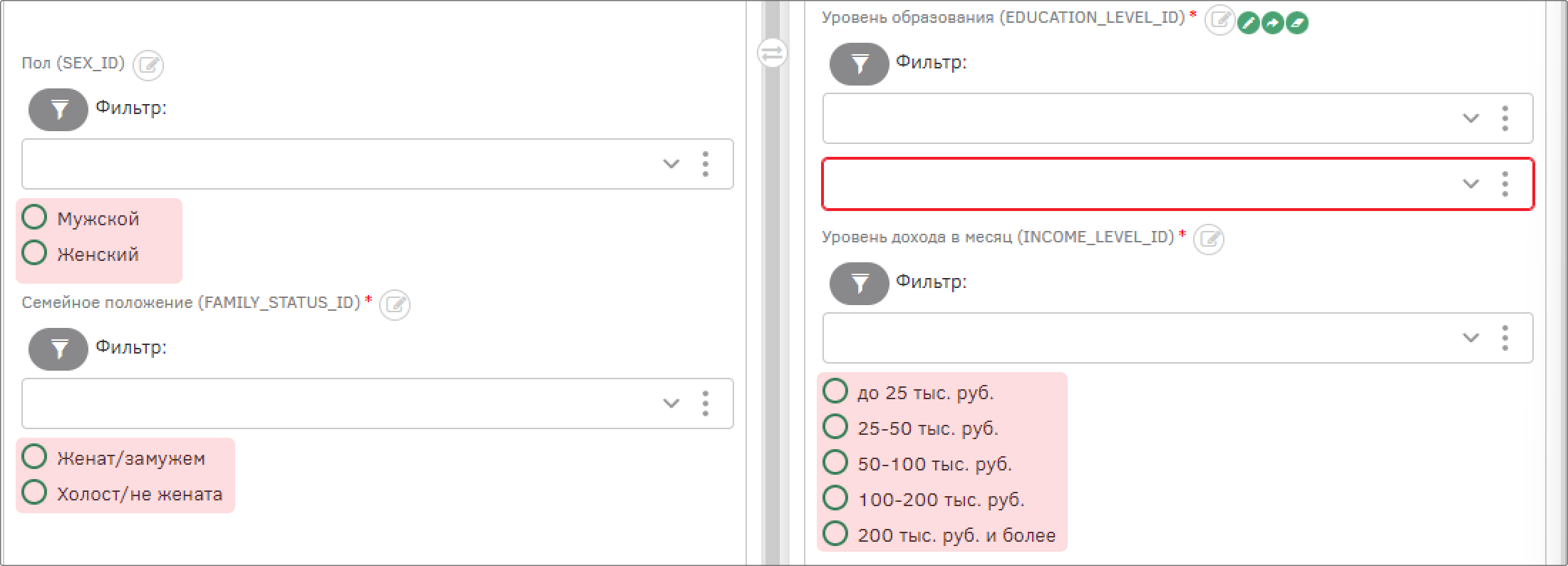The width and height of the screenshot is (1568, 566).
Task: Choose the 50-100 тыс. руб. income option
Action: pyautogui.click(x=835, y=462)
